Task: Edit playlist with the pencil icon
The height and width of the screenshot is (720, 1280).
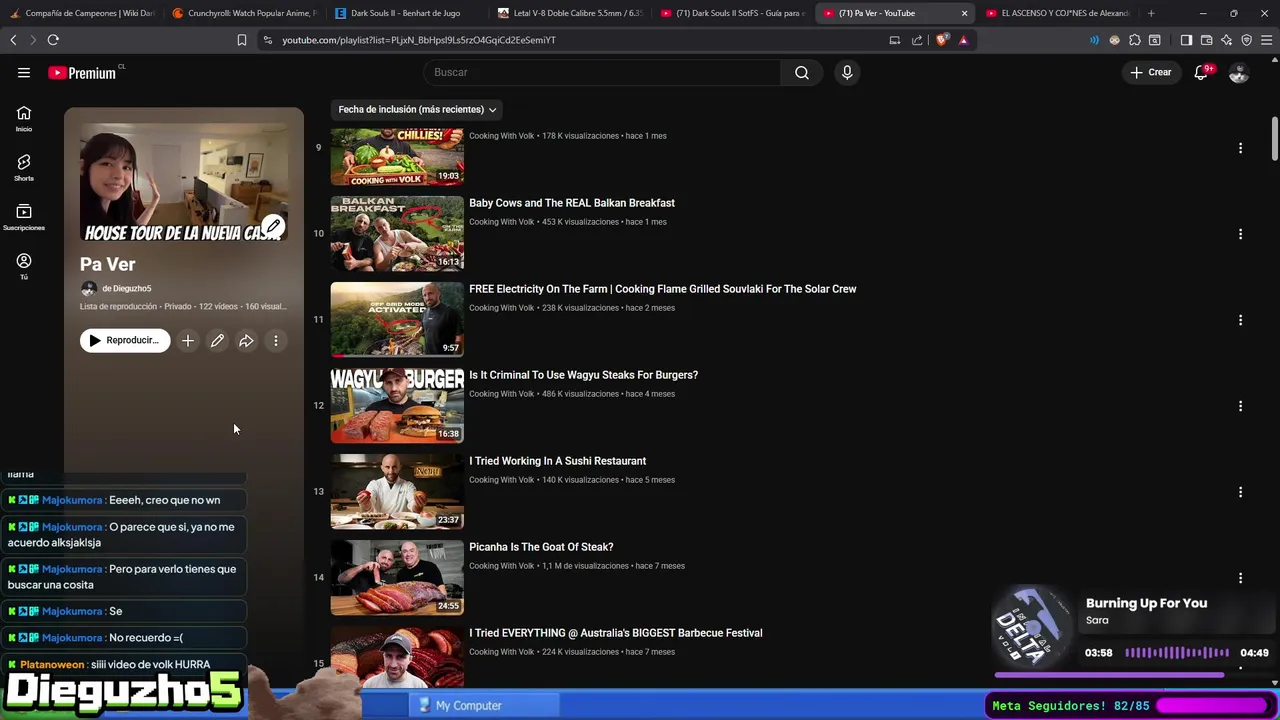Action: coord(217,341)
